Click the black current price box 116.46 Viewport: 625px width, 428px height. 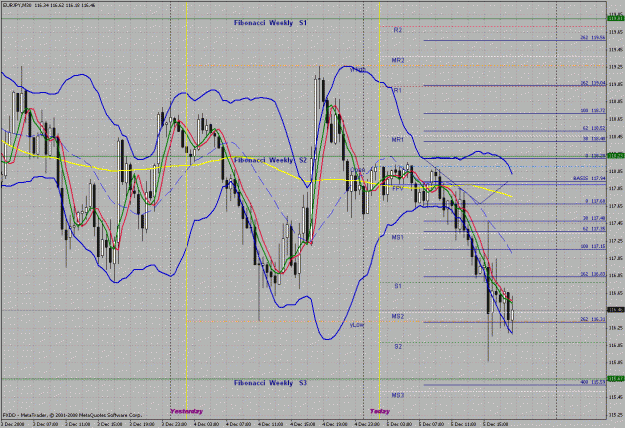pyautogui.click(x=615, y=310)
